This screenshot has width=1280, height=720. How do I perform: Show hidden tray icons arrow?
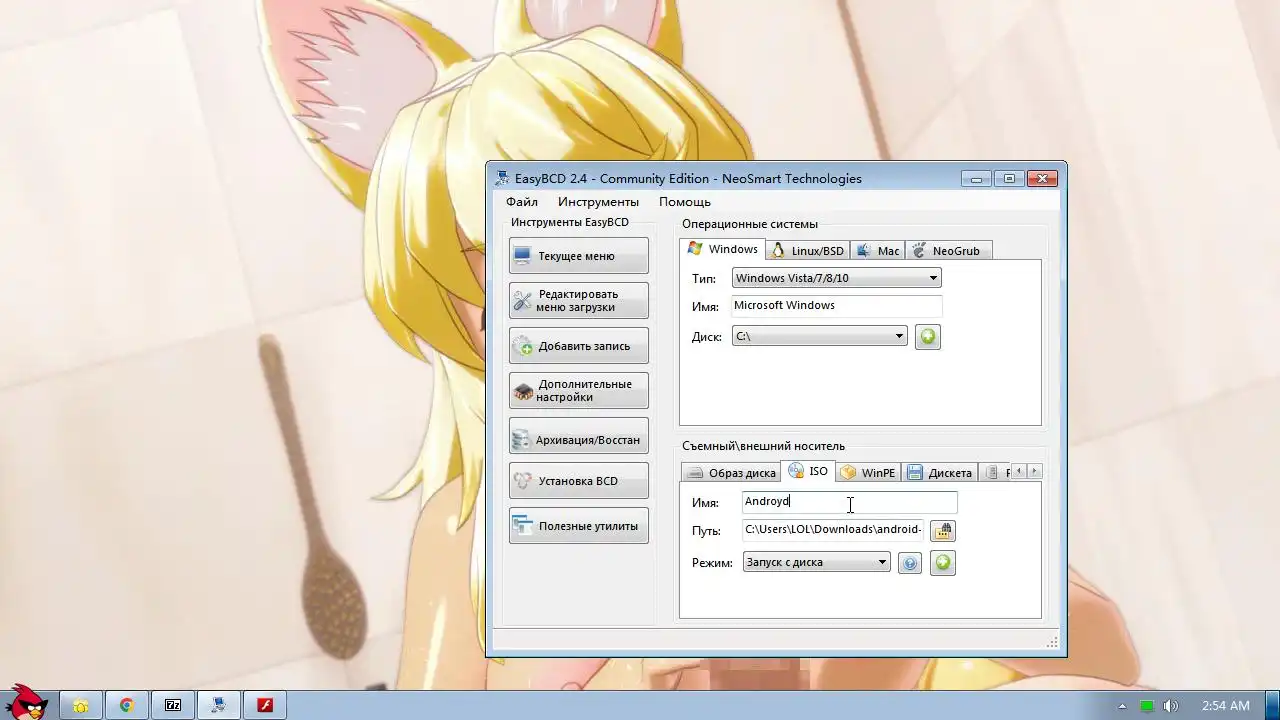pyautogui.click(x=1122, y=706)
